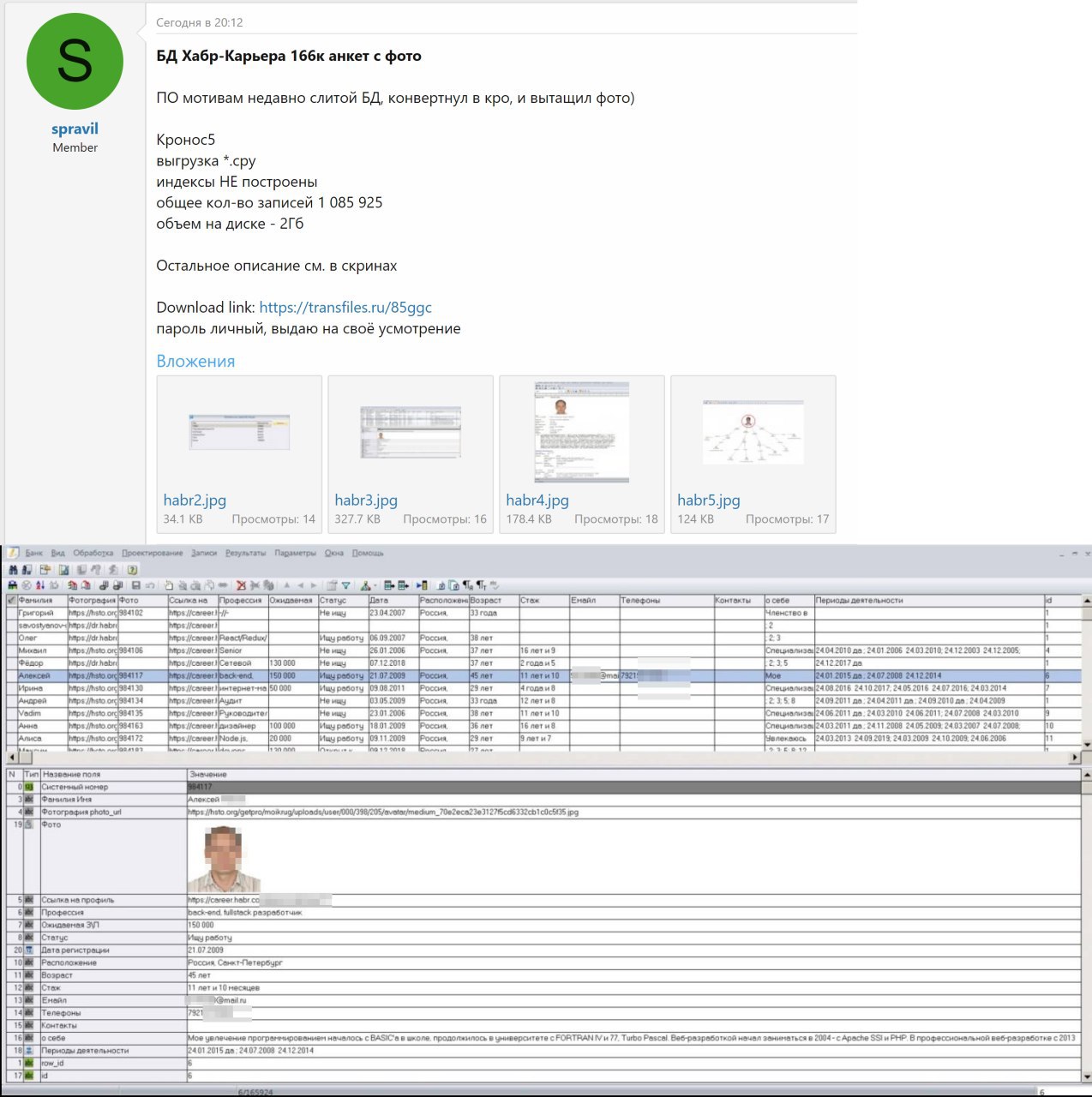
Task: Click the Вложения attachments heading
Action: click(195, 361)
